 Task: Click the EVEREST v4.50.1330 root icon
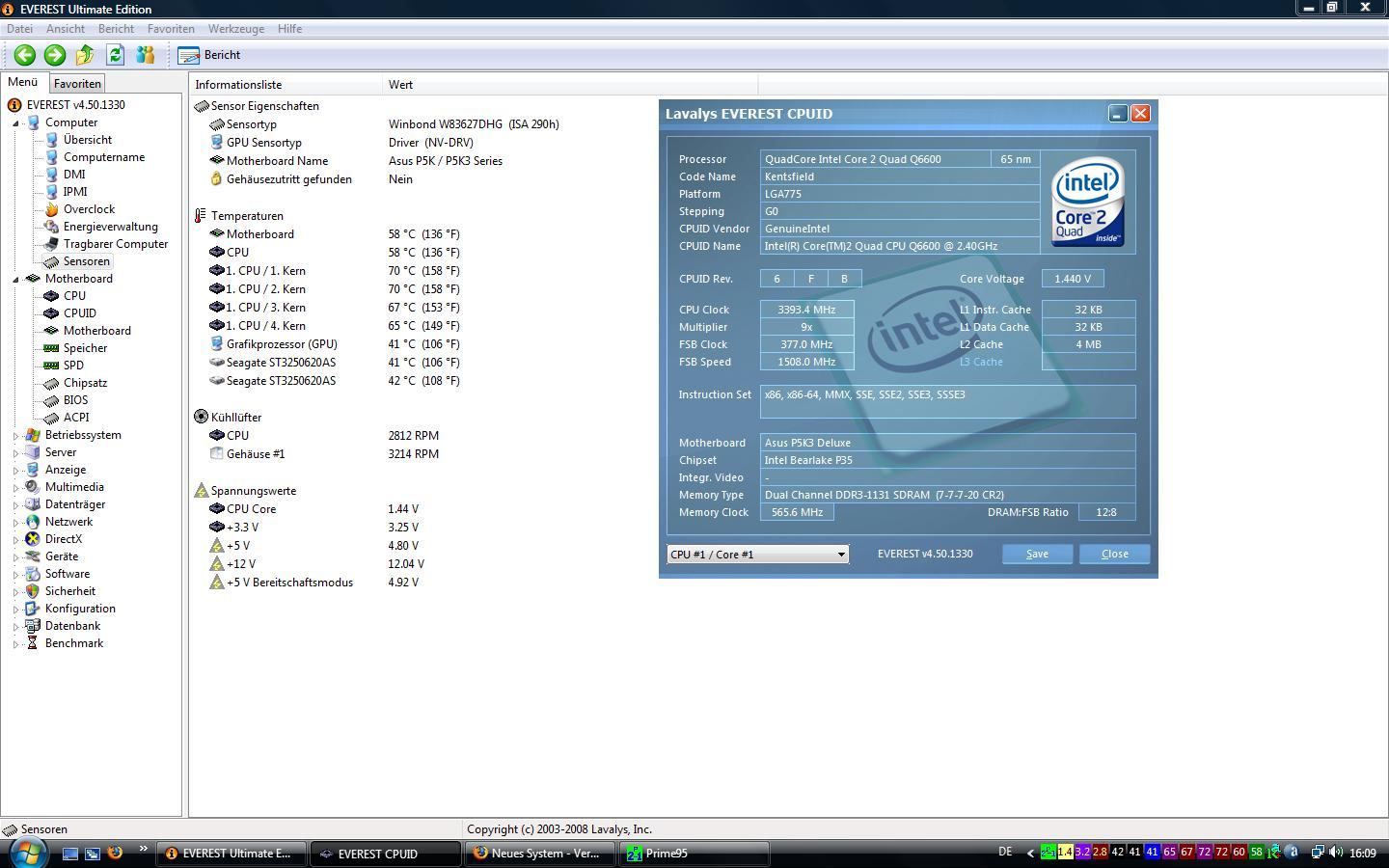(14, 105)
